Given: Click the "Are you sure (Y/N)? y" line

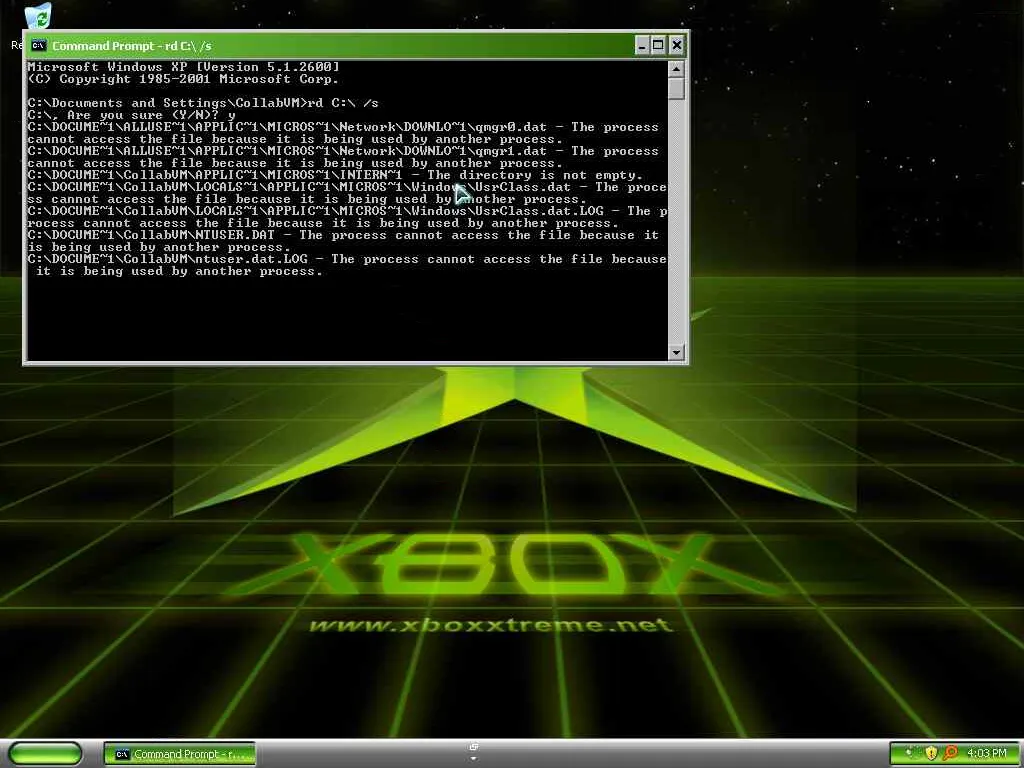Looking at the screenshot, I should (131, 115).
